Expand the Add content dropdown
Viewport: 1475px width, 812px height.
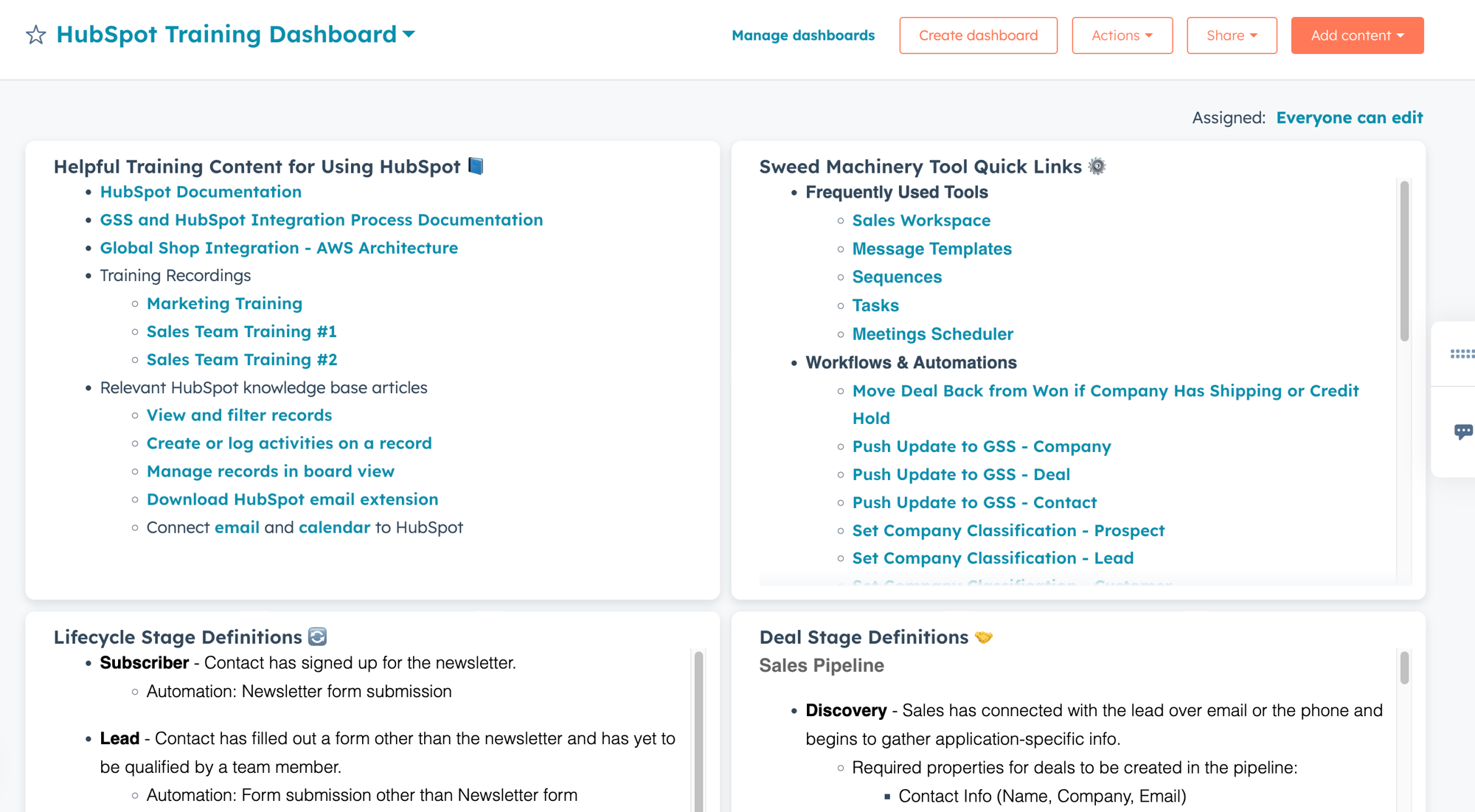1357,35
